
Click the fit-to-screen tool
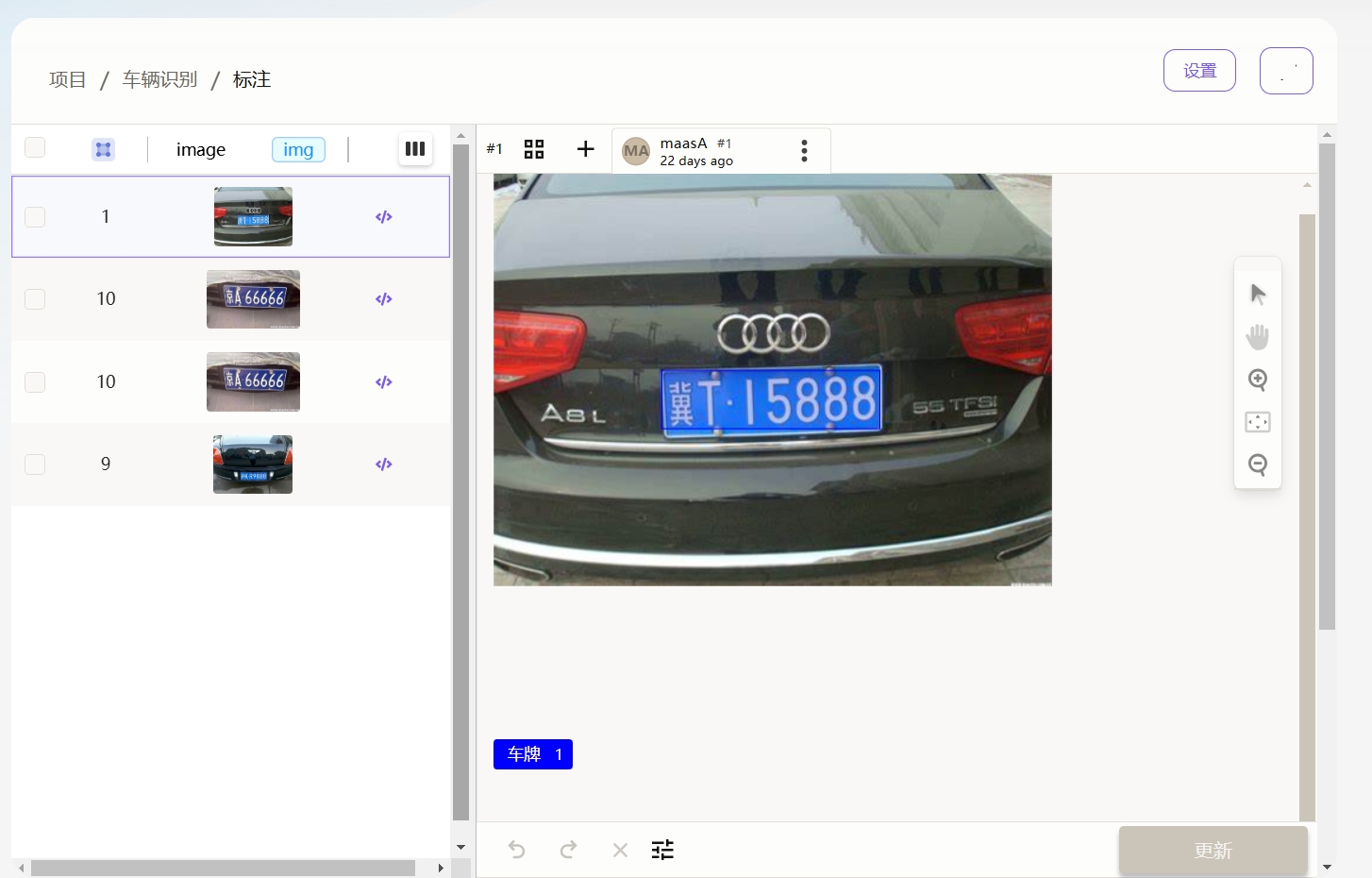tap(1258, 422)
